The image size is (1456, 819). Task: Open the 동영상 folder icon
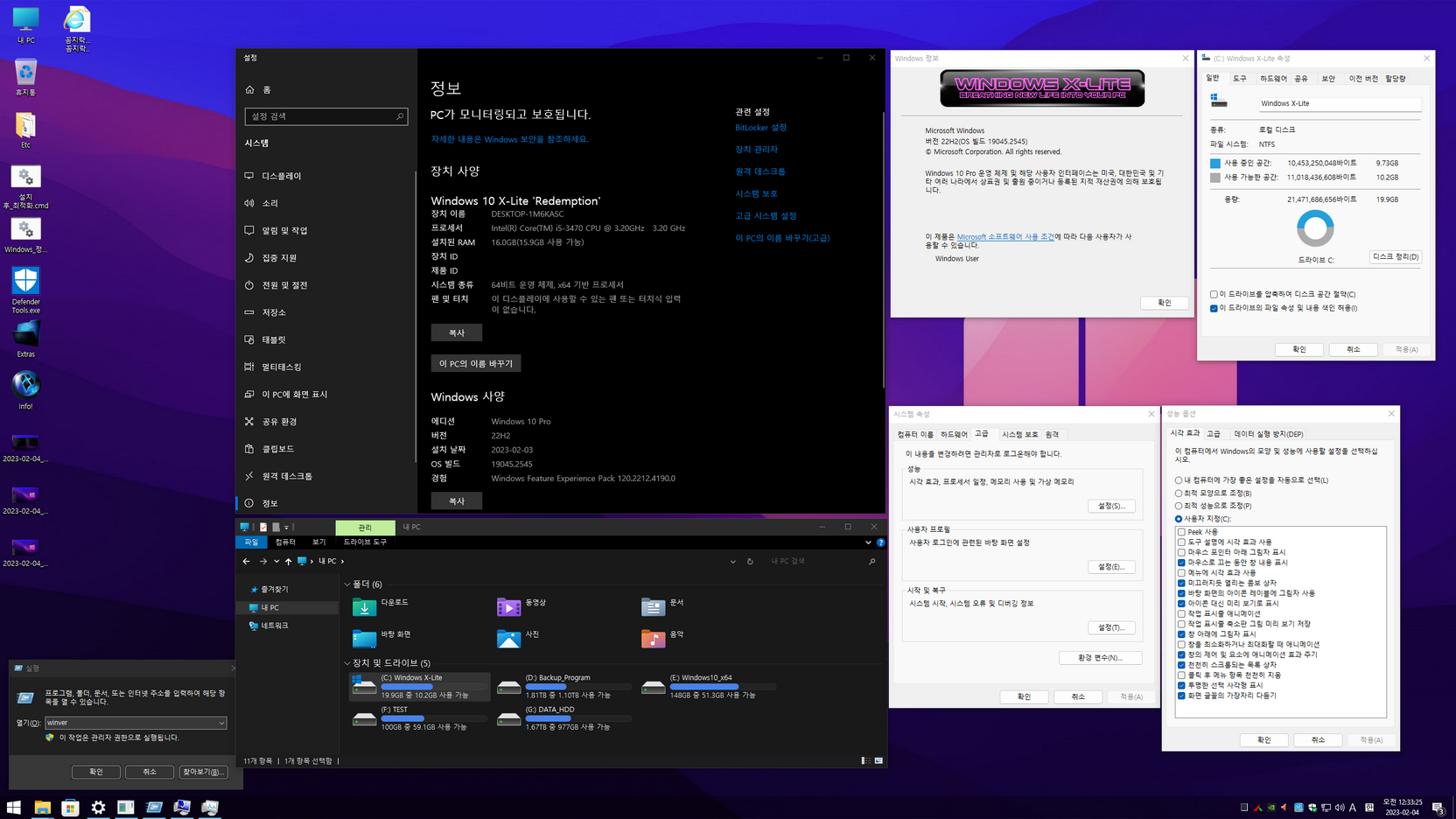508,606
